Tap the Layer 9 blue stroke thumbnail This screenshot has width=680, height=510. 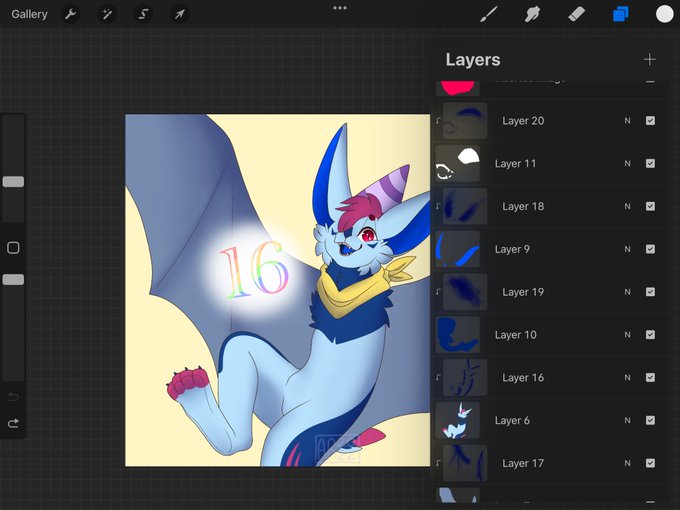pos(458,249)
